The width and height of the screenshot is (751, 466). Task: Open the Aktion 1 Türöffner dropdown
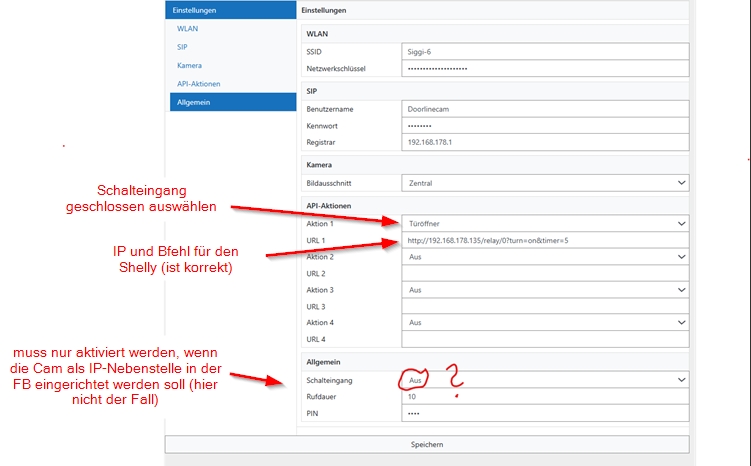coord(545,223)
